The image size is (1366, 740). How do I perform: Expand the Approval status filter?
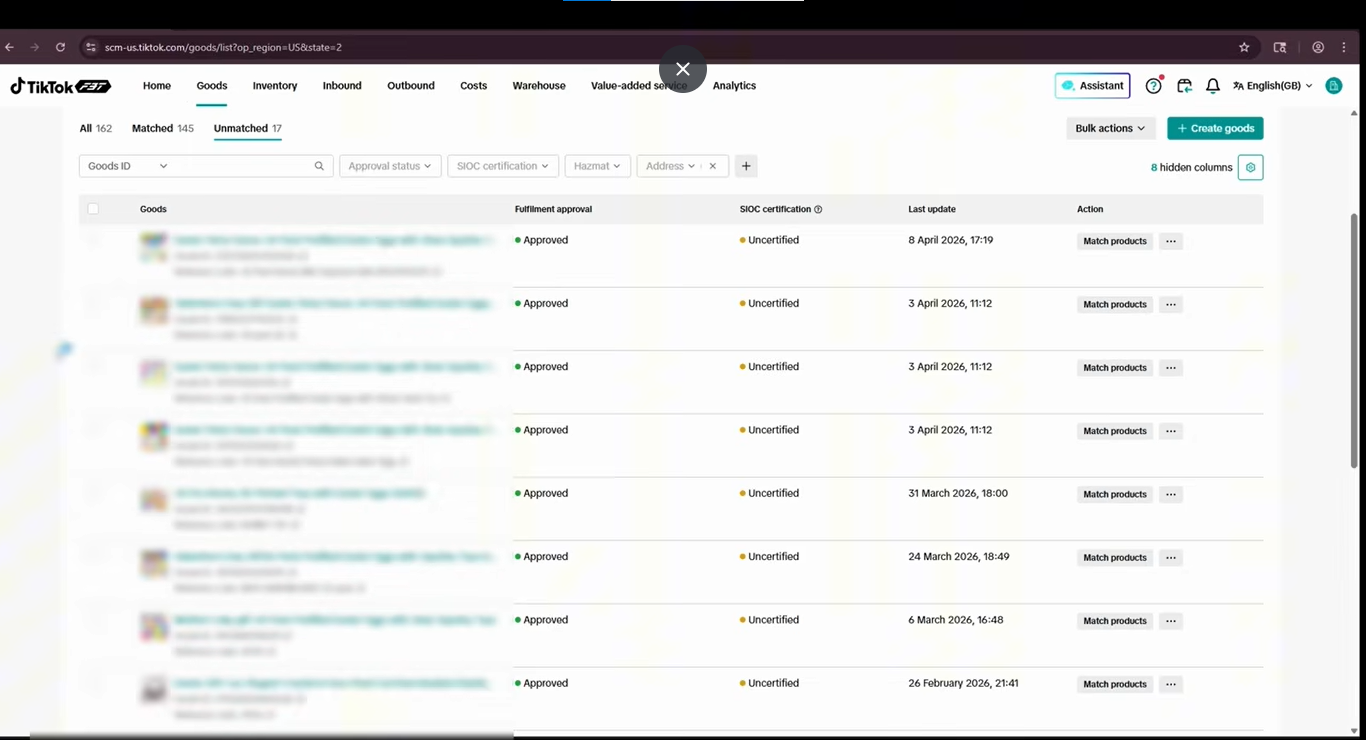point(390,166)
